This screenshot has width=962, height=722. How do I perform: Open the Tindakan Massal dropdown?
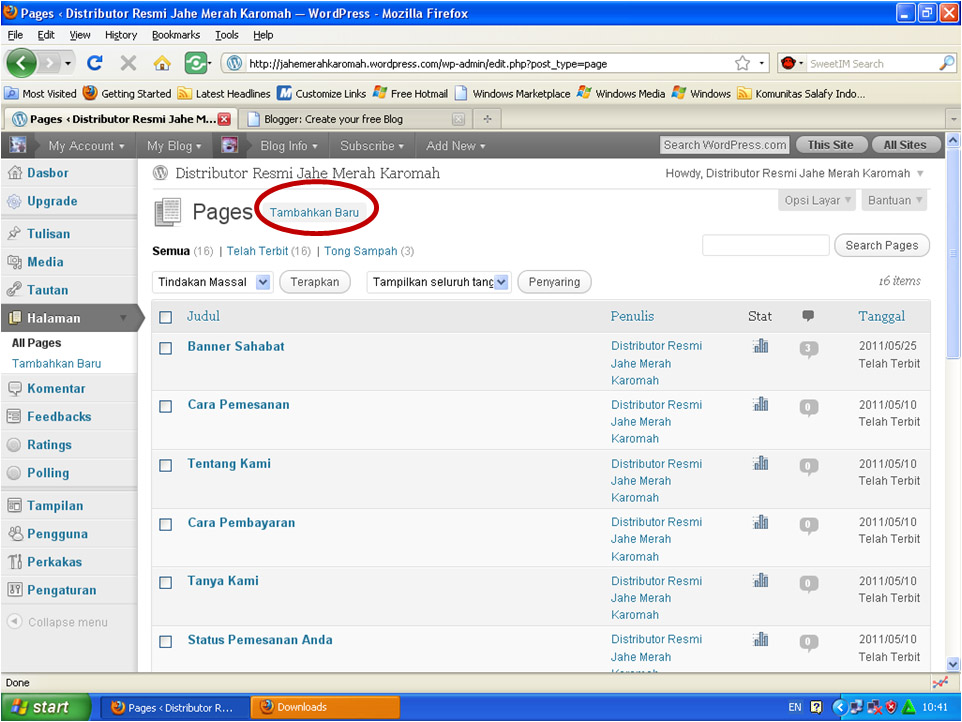point(212,282)
